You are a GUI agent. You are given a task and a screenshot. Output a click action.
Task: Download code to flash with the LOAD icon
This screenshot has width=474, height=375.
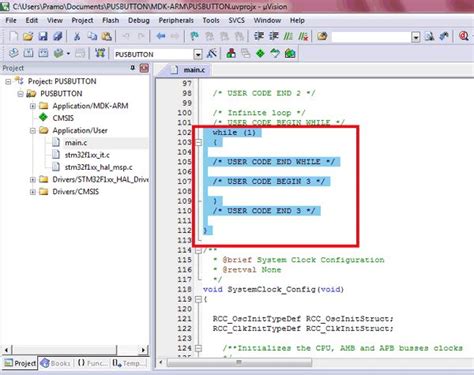click(x=100, y=53)
